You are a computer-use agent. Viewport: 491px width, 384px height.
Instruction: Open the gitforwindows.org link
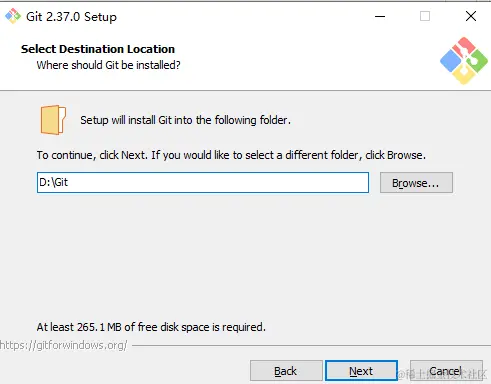coord(63,345)
